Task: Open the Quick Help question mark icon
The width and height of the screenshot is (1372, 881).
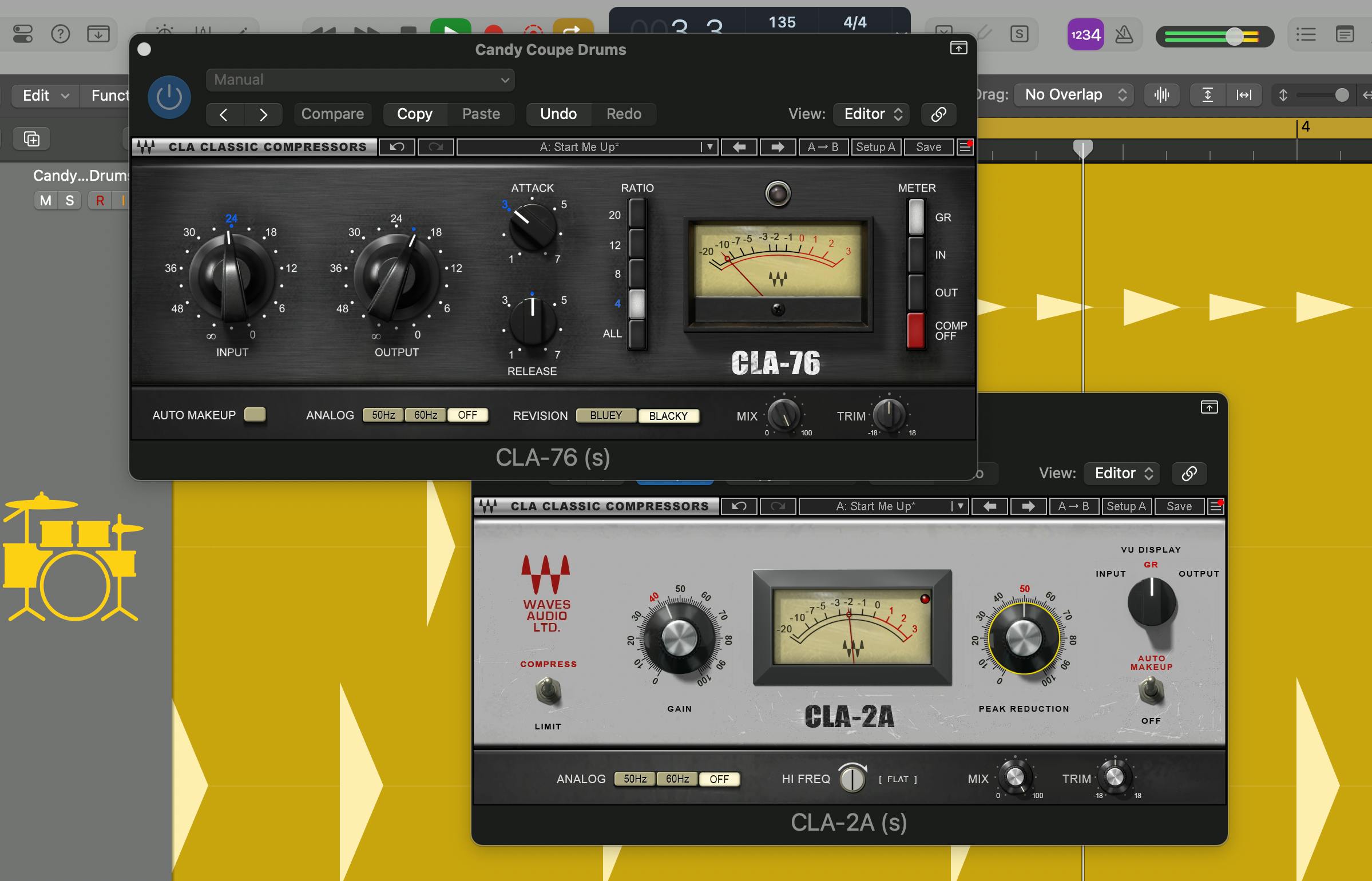Action: [x=60, y=34]
